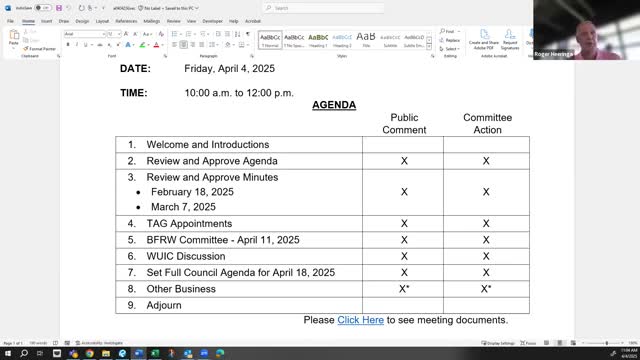This screenshot has height=360, width=640.
Task: Click the Replace button in Editing group
Action: coord(450,40)
